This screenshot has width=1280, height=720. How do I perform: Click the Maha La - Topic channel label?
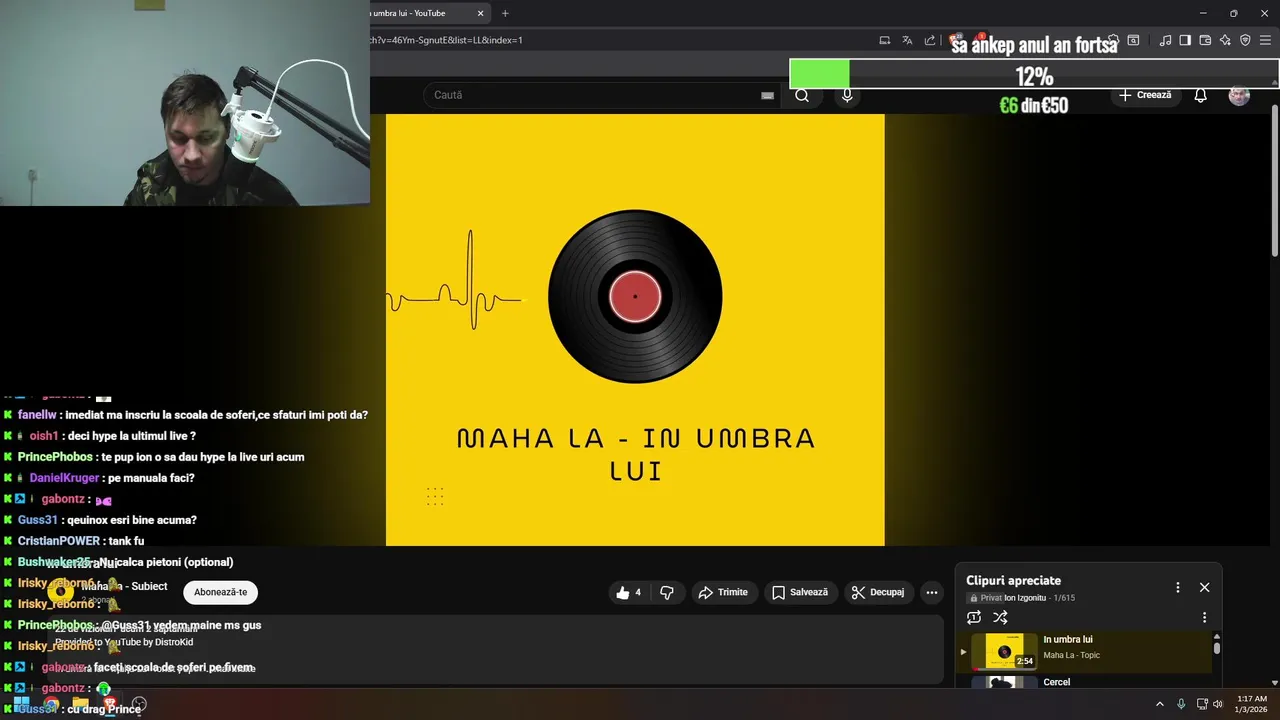(x=1071, y=656)
